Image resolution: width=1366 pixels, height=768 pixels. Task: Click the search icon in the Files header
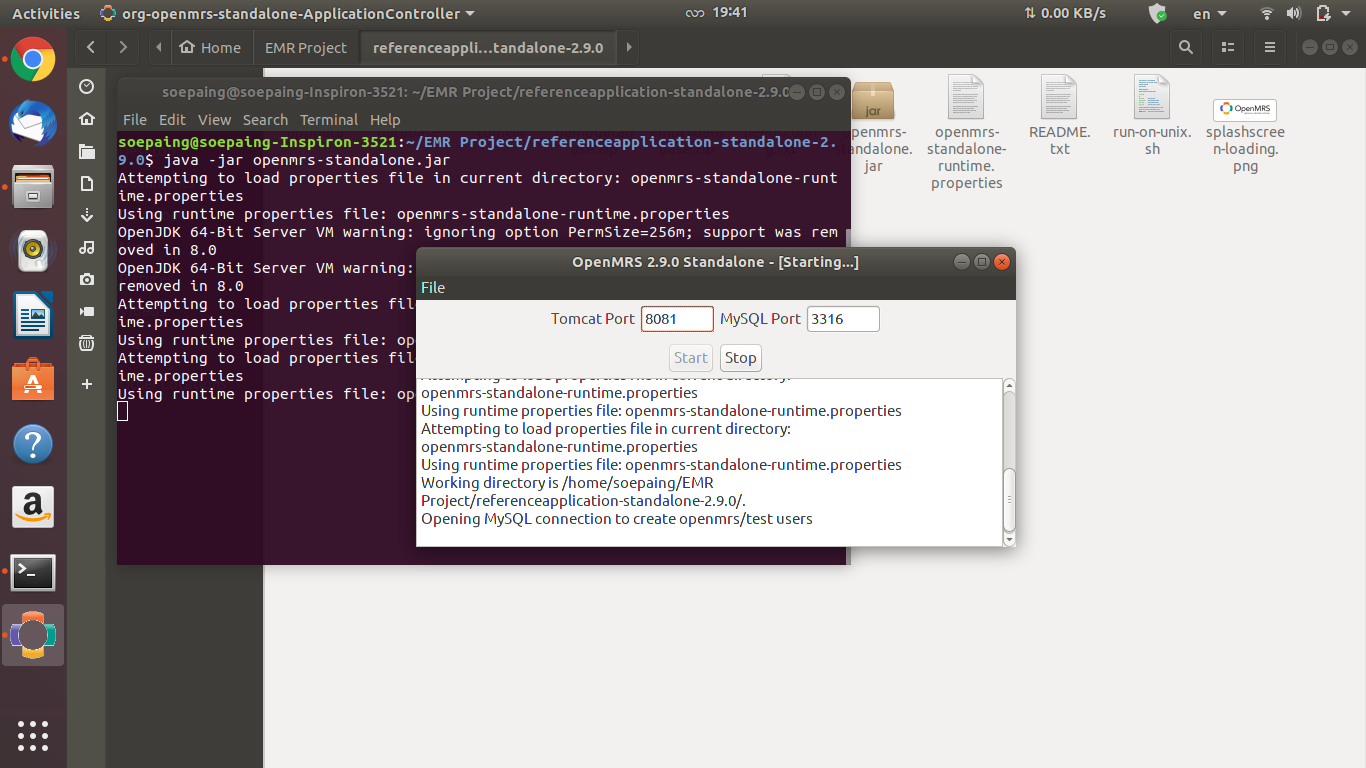coord(1186,47)
